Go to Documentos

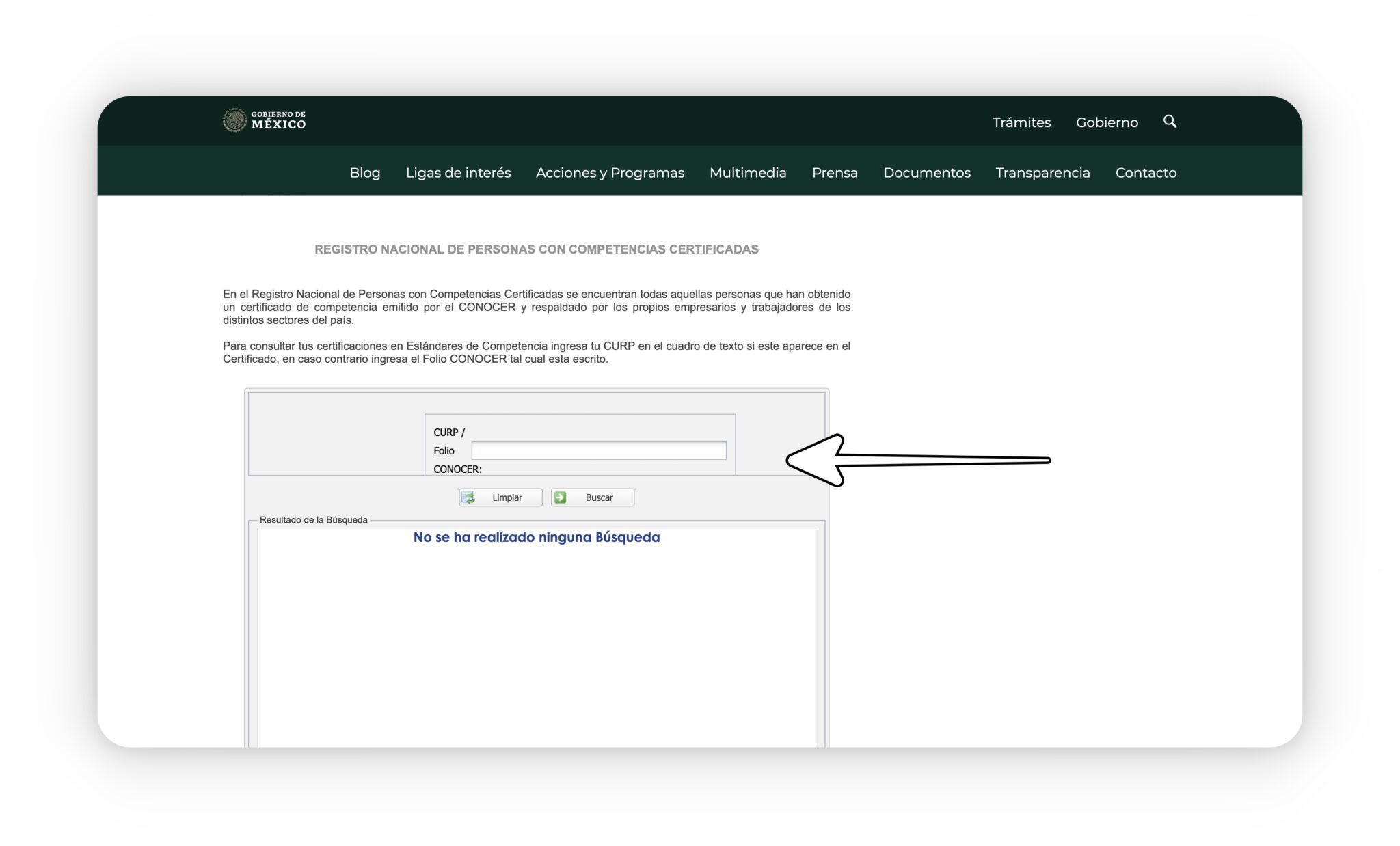[x=926, y=173]
